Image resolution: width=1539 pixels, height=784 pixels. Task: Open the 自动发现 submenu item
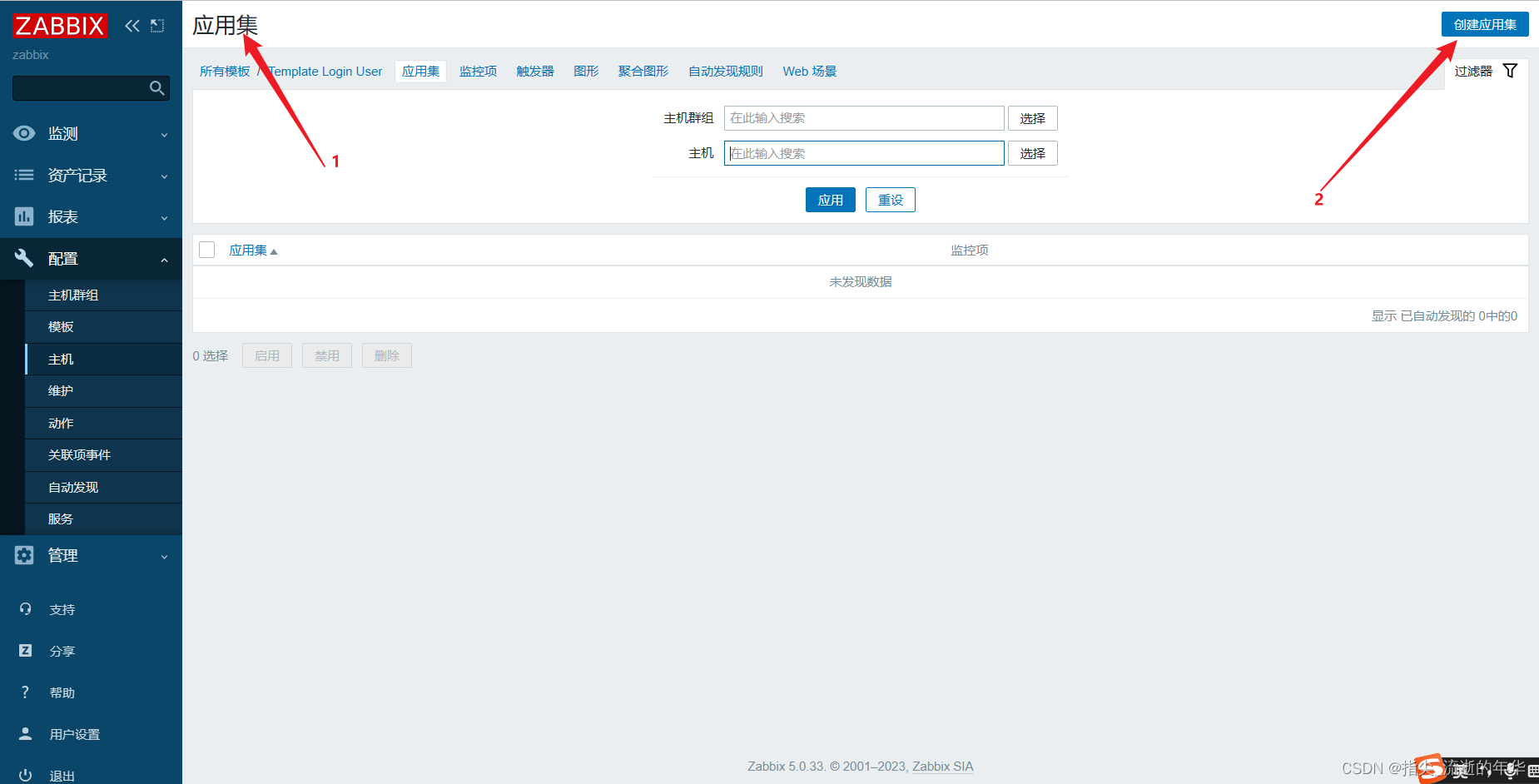(x=103, y=488)
